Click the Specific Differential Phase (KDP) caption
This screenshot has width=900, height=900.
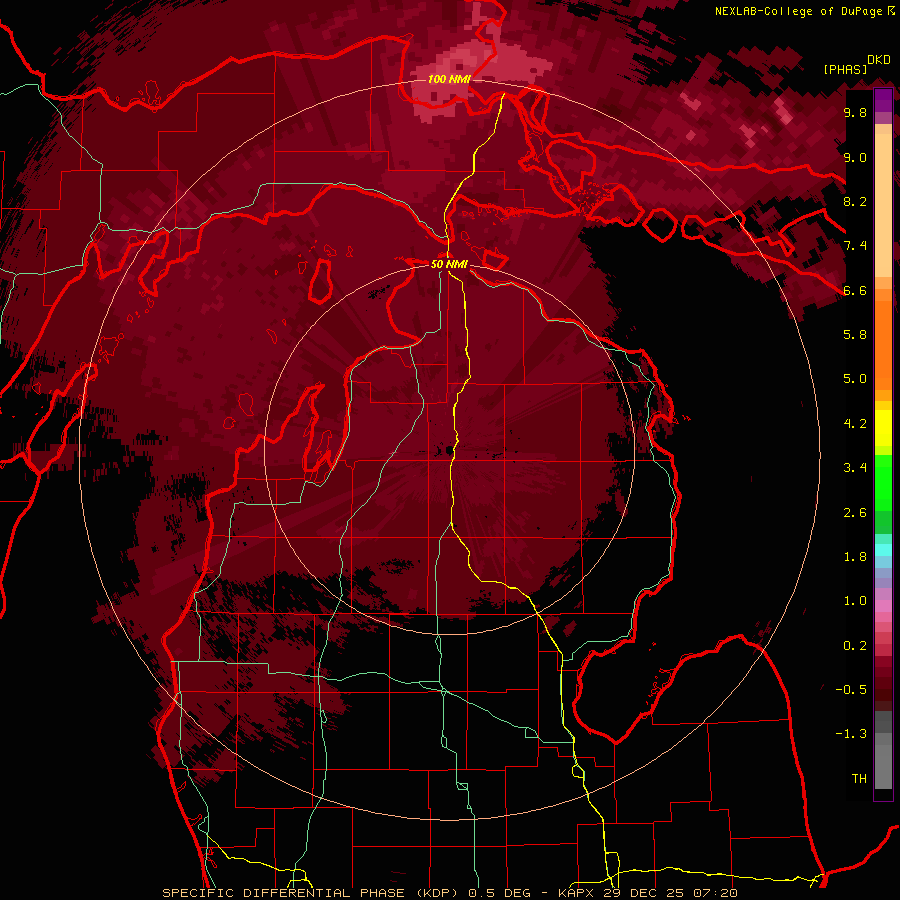point(312,893)
